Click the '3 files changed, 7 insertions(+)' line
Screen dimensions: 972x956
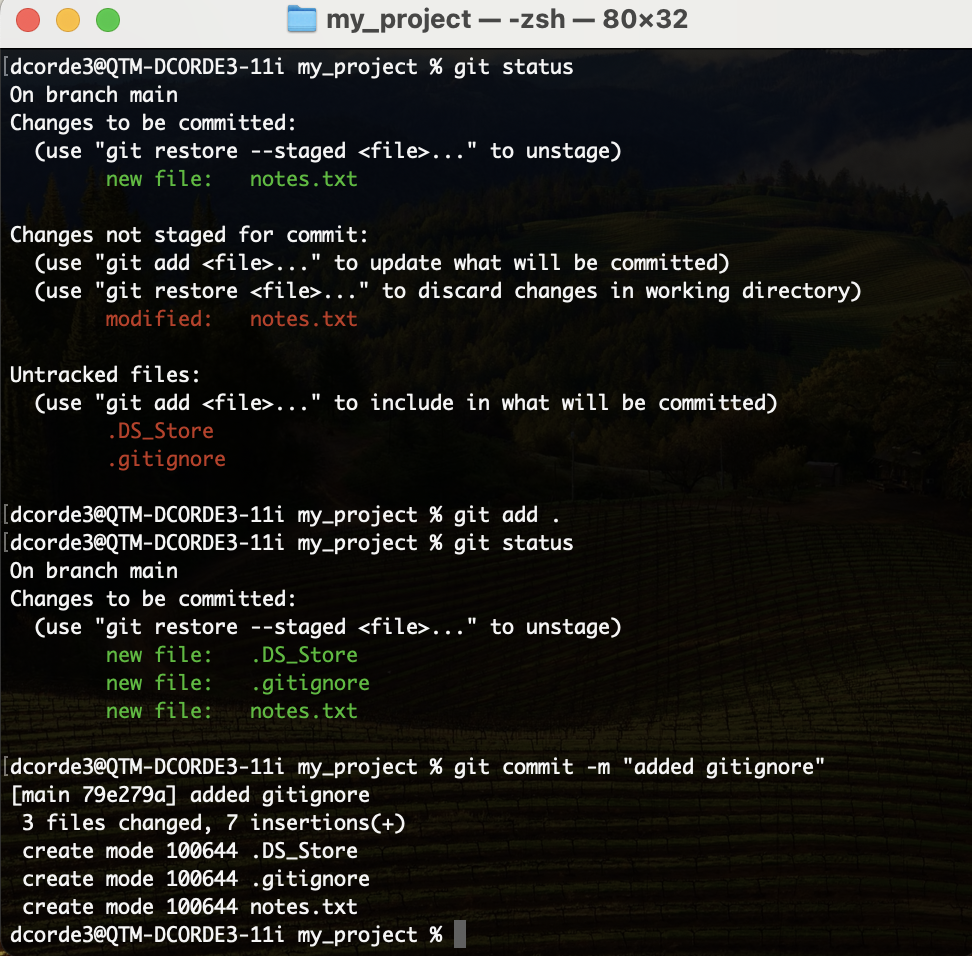[x=213, y=823]
